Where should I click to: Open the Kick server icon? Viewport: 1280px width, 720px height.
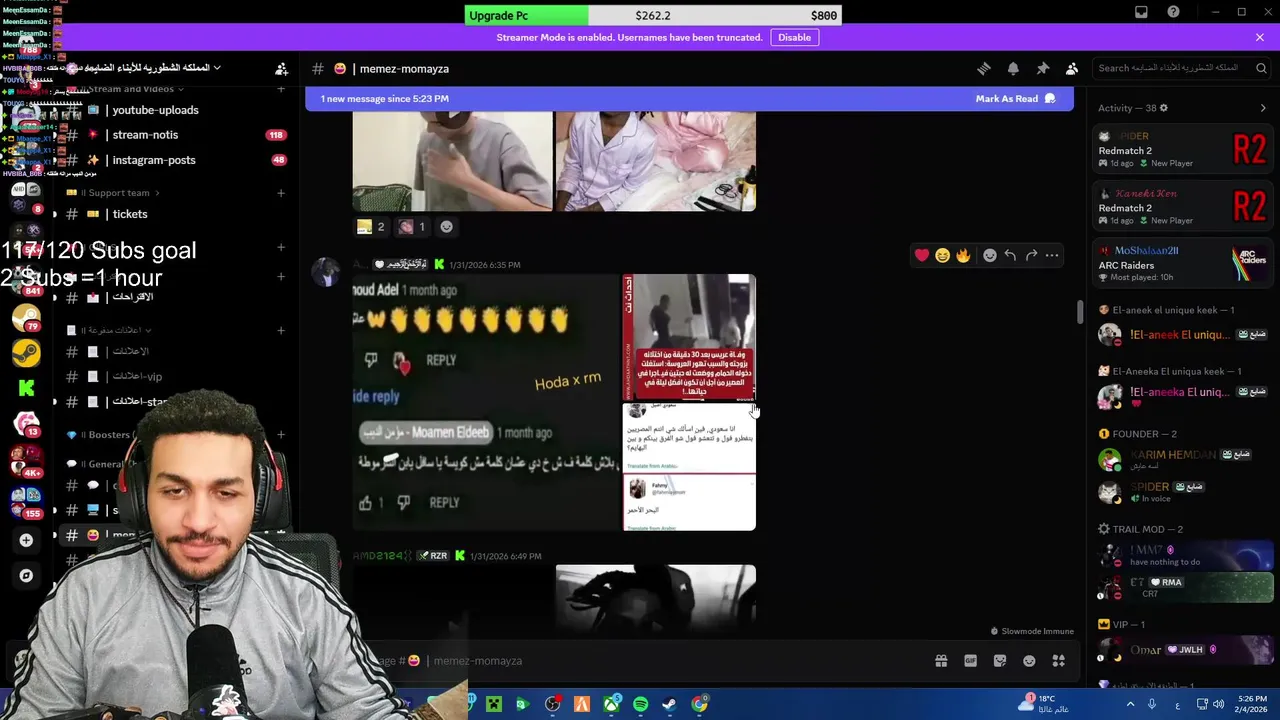pyautogui.click(x=26, y=389)
